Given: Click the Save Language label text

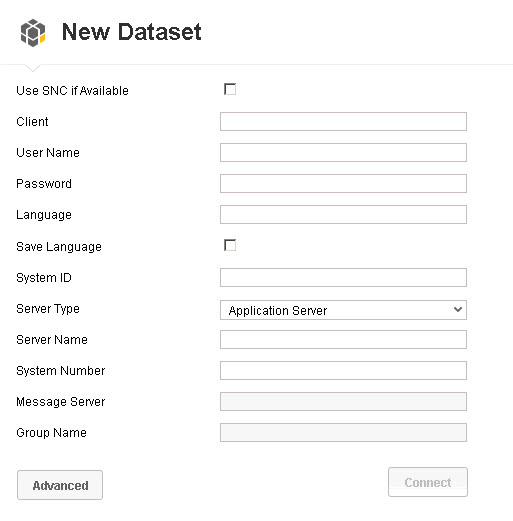Looking at the screenshot, I should click(59, 247).
